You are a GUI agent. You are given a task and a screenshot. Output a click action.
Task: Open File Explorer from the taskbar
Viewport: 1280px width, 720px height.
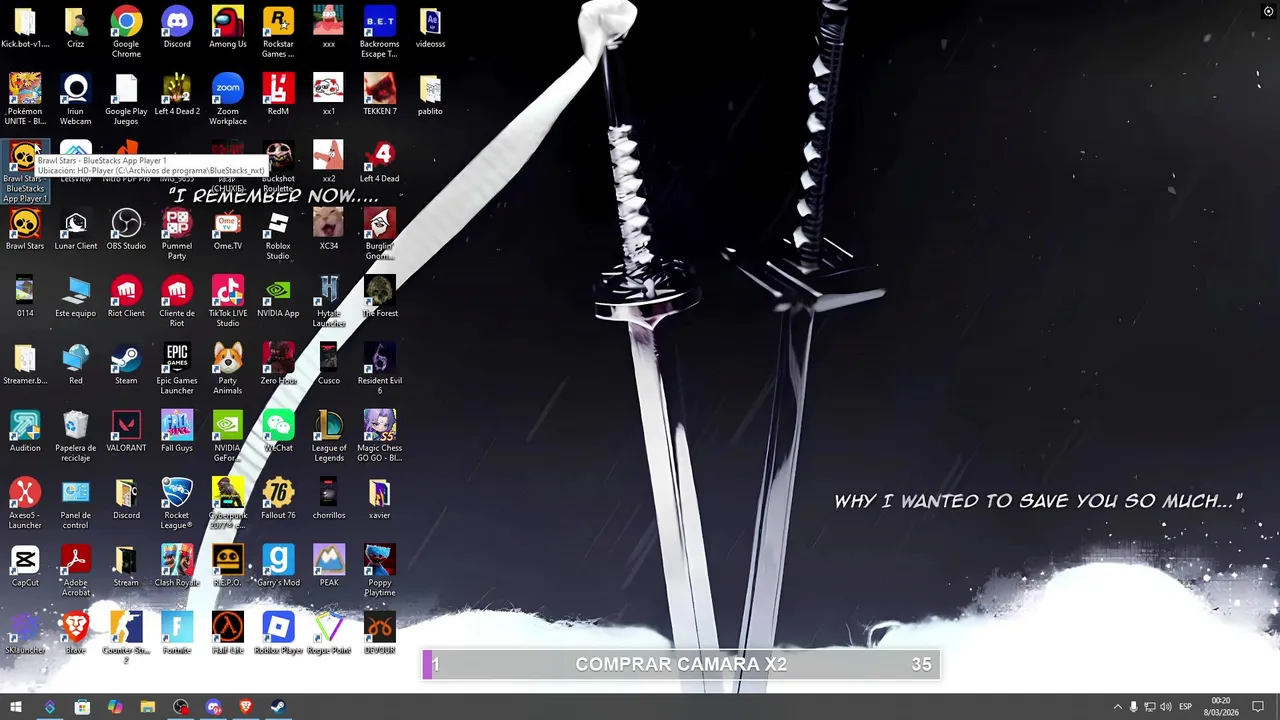[148, 707]
